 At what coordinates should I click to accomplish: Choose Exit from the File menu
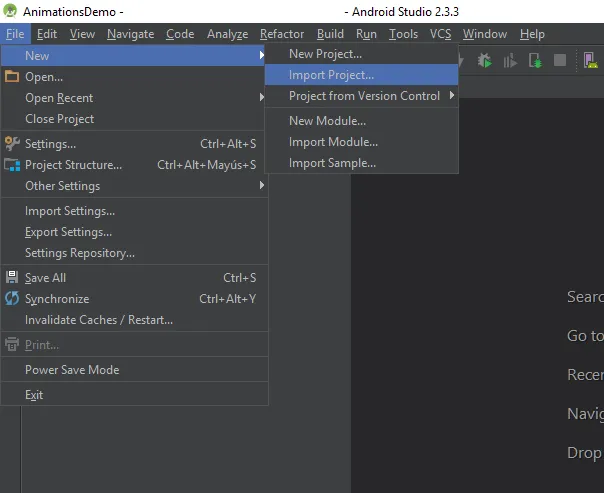(134, 395)
